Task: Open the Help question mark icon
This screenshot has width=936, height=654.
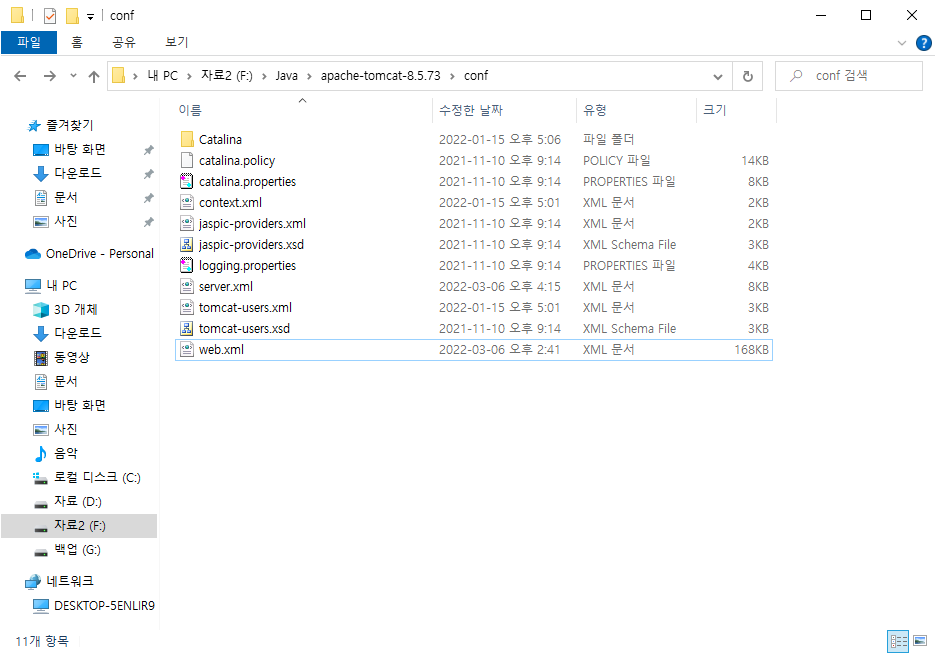Action: pyautogui.click(x=923, y=43)
